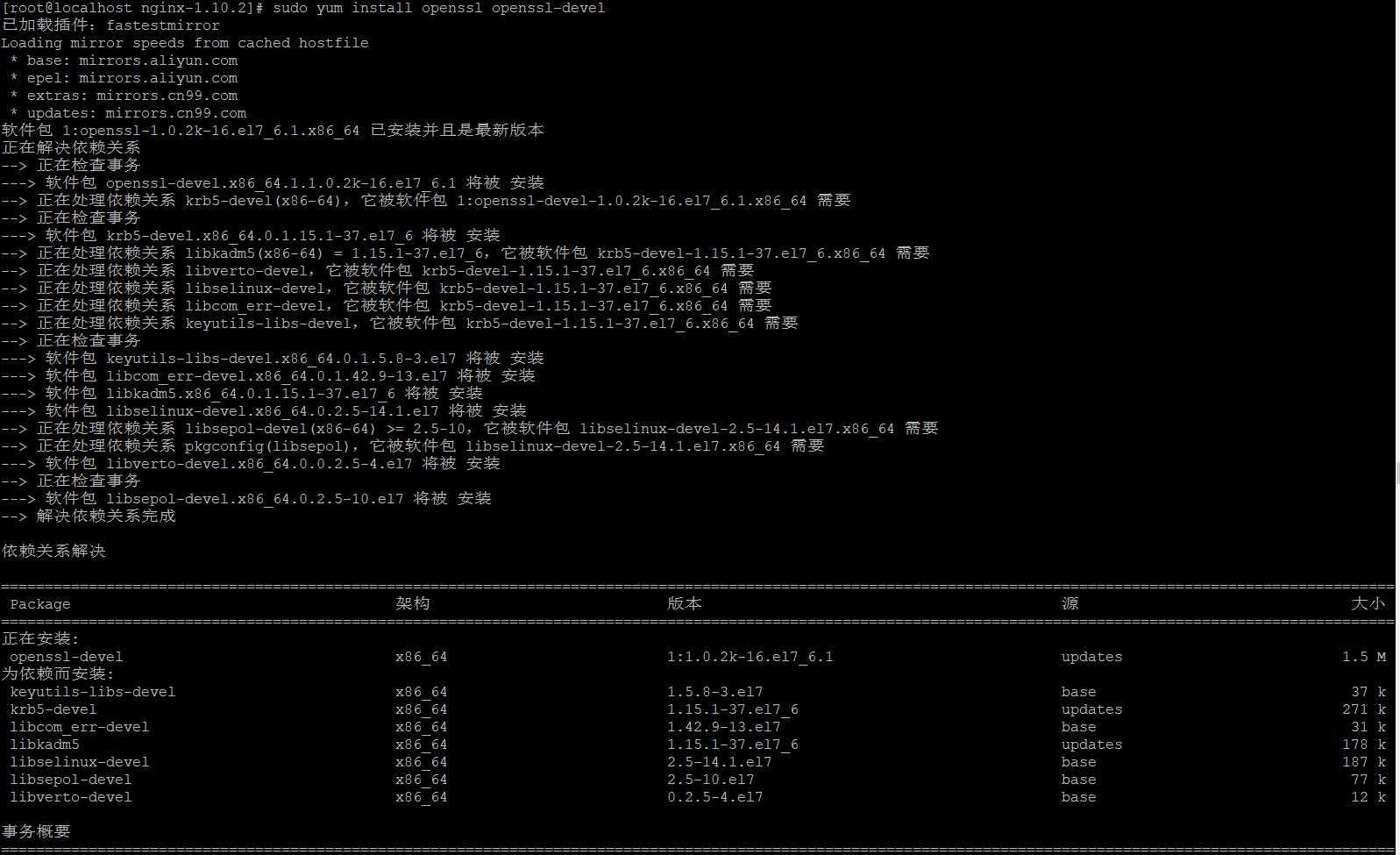The height and width of the screenshot is (855, 1400).
Task: Click the 'pkgconfig(libsepol)' dependency line
Action: point(413,445)
